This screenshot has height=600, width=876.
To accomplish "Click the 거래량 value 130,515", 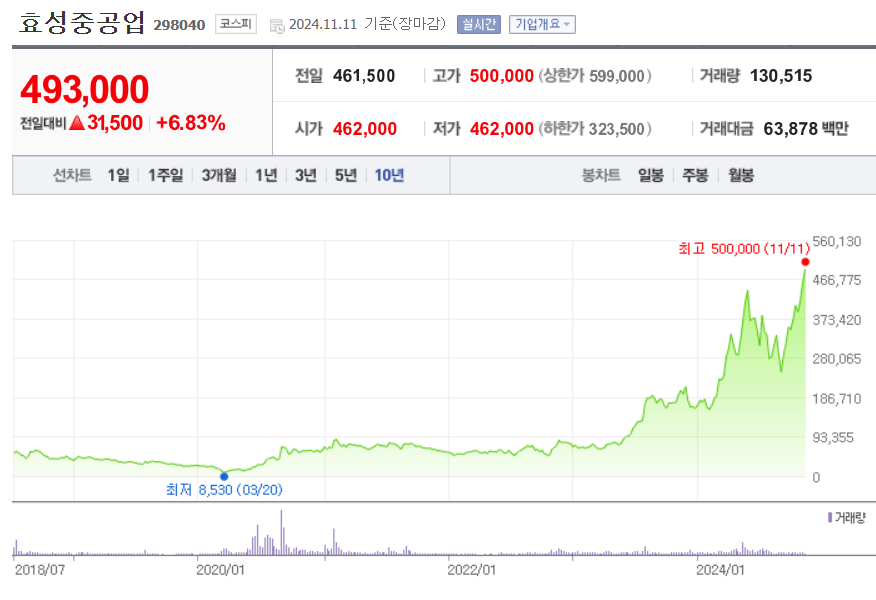I will point(781,76).
